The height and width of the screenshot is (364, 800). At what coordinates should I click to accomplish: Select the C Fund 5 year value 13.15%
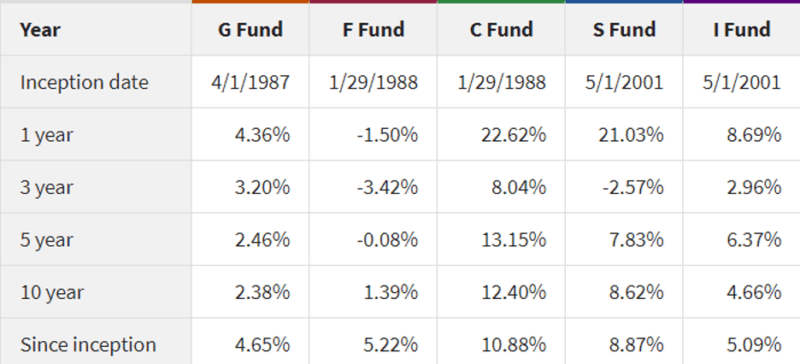tap(513, 239)
